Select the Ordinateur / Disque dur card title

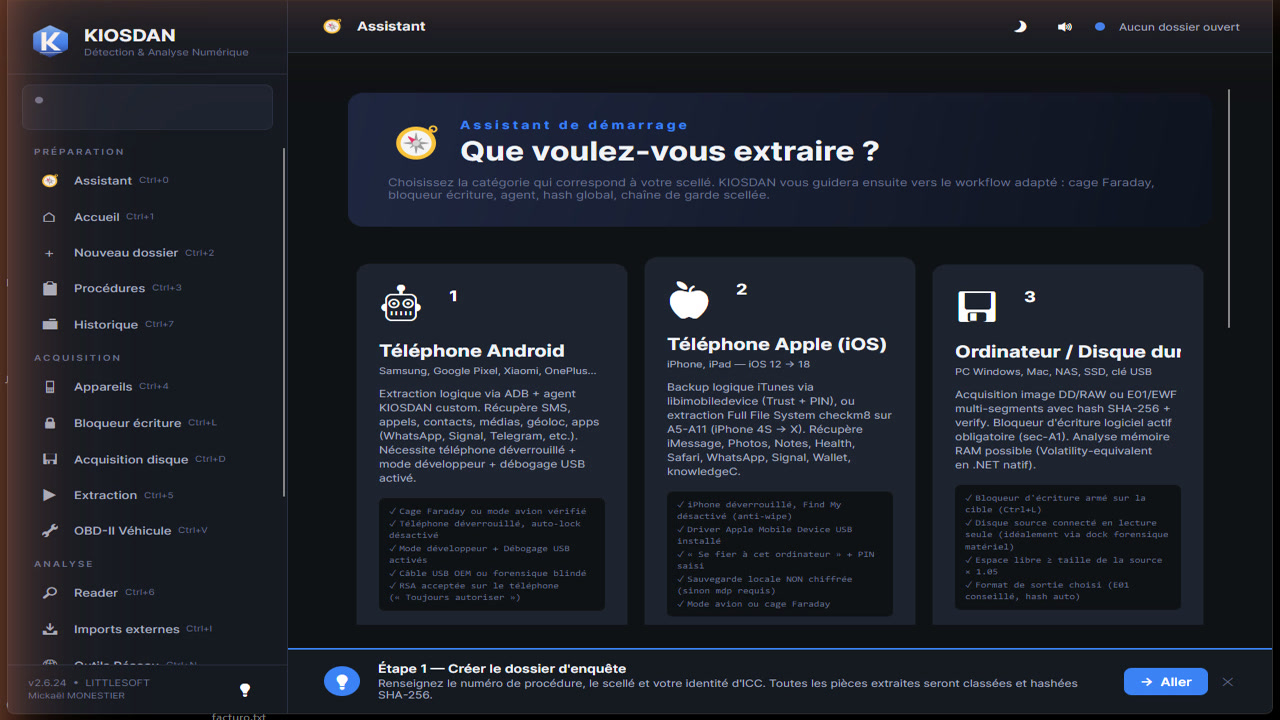[1068, 352]
